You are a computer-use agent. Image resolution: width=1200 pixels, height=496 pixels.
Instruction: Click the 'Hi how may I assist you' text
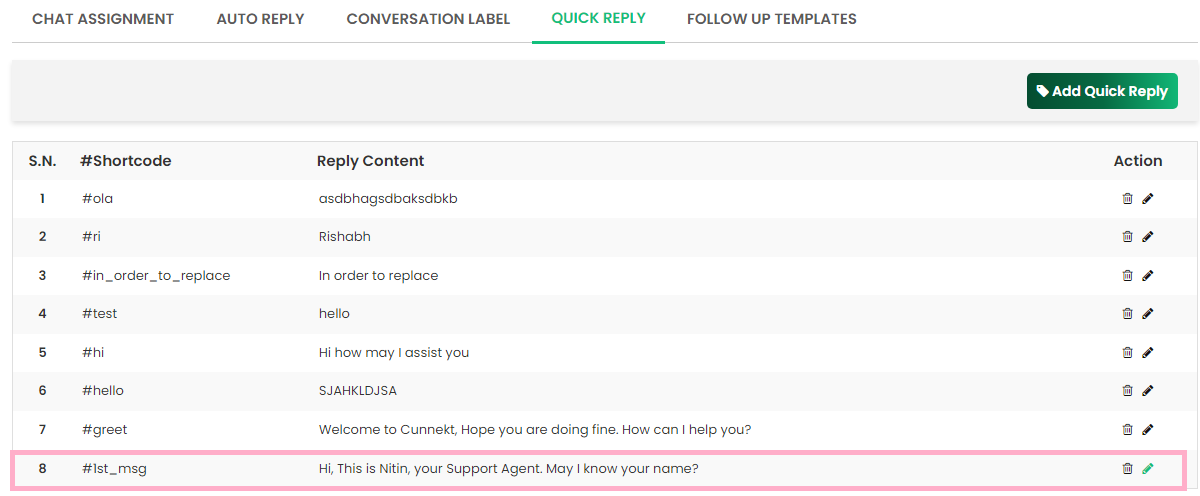pyautogui.click(x=394, y=352)
